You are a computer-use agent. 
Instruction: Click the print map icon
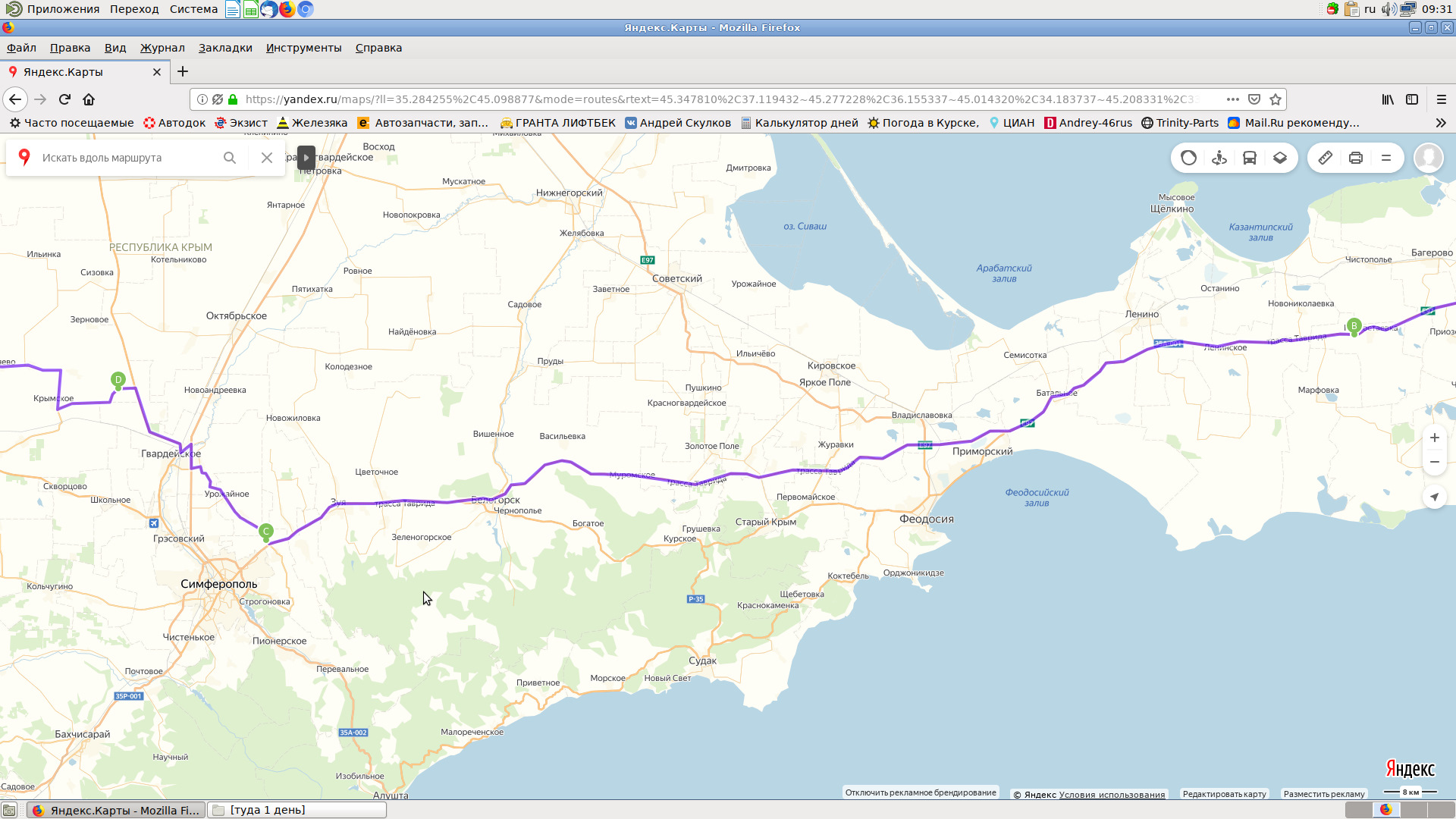pos(1356,158)
